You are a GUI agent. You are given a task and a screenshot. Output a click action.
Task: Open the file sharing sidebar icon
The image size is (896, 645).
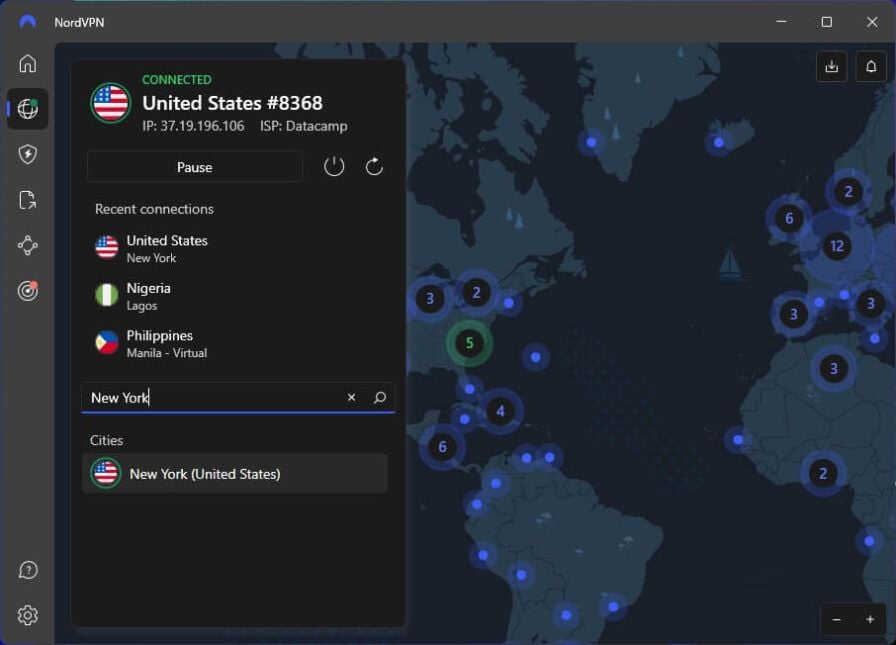pyautogui.click(x=27, y=200)
